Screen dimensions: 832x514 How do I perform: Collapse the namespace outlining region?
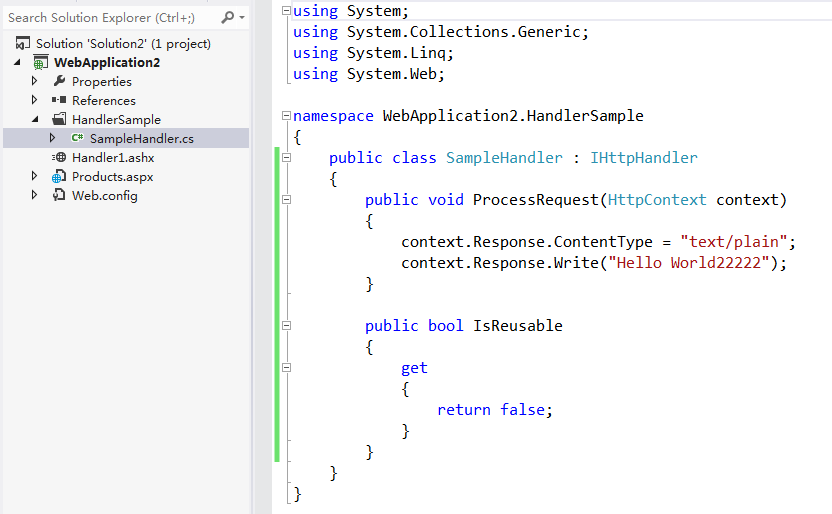287,115
